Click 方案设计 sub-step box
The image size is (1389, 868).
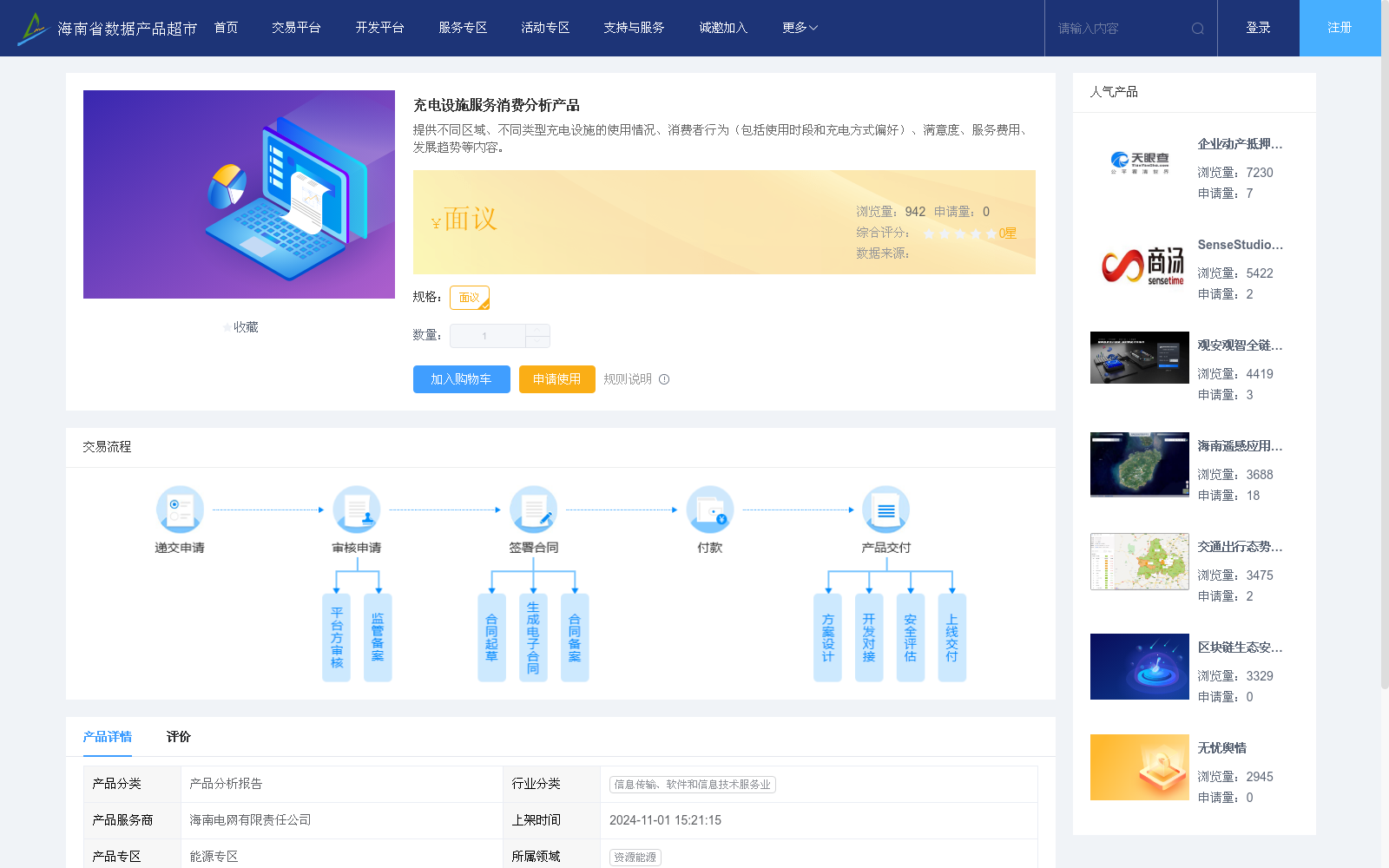click(x=827, y=638)
